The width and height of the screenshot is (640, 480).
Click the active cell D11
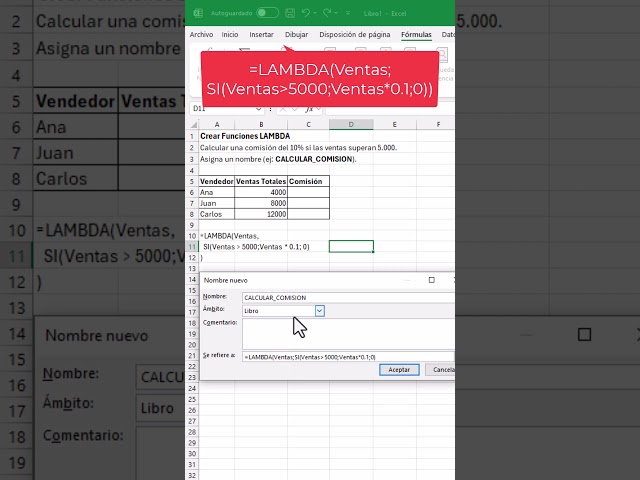point(351,247)
